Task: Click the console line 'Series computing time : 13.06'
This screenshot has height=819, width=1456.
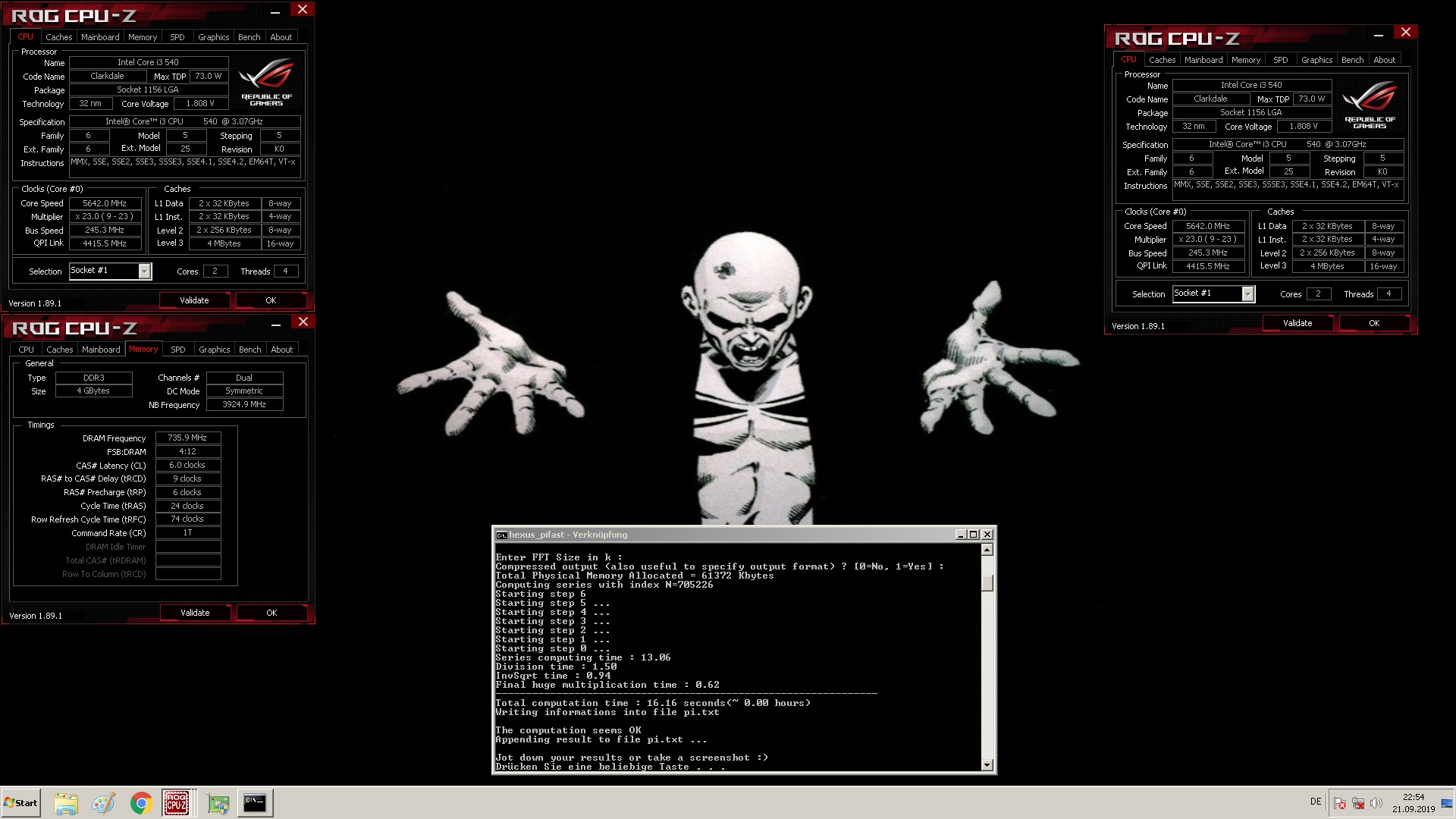Action: click(582, 658)
